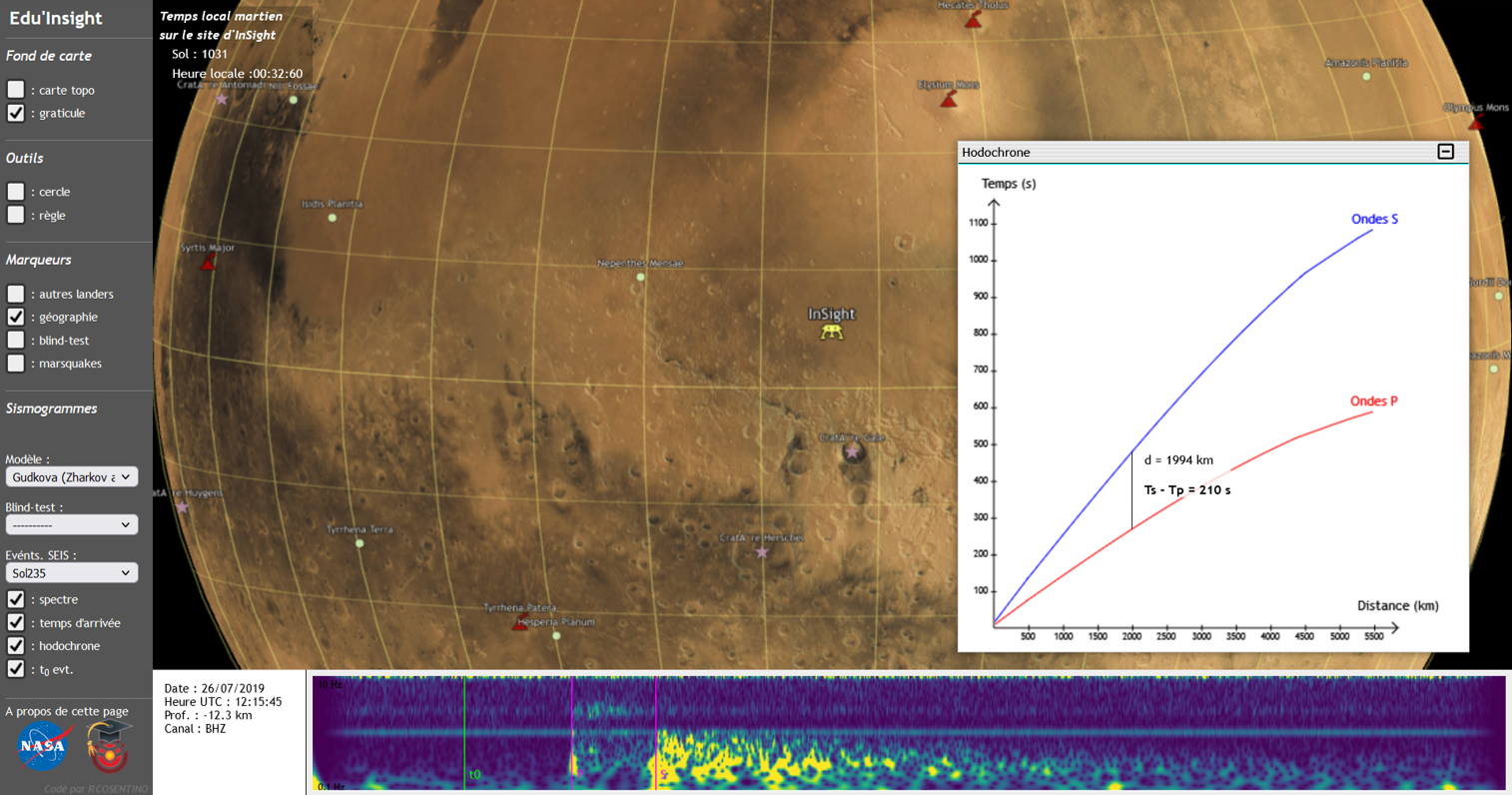
Task: Click 'Date : 26/07/2019' text
Action: click(x=215, y=689)
